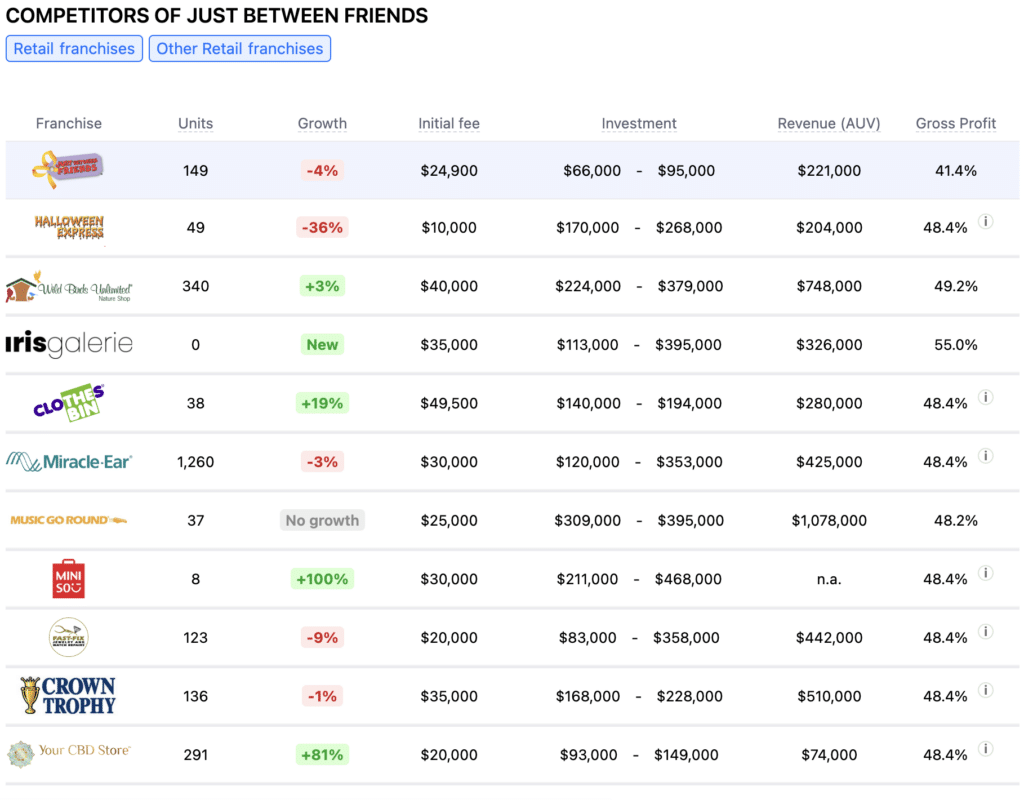The width and height of the screenshot is (1024, 800).
Task: Click the -9% growth badge
Action: 322,637
